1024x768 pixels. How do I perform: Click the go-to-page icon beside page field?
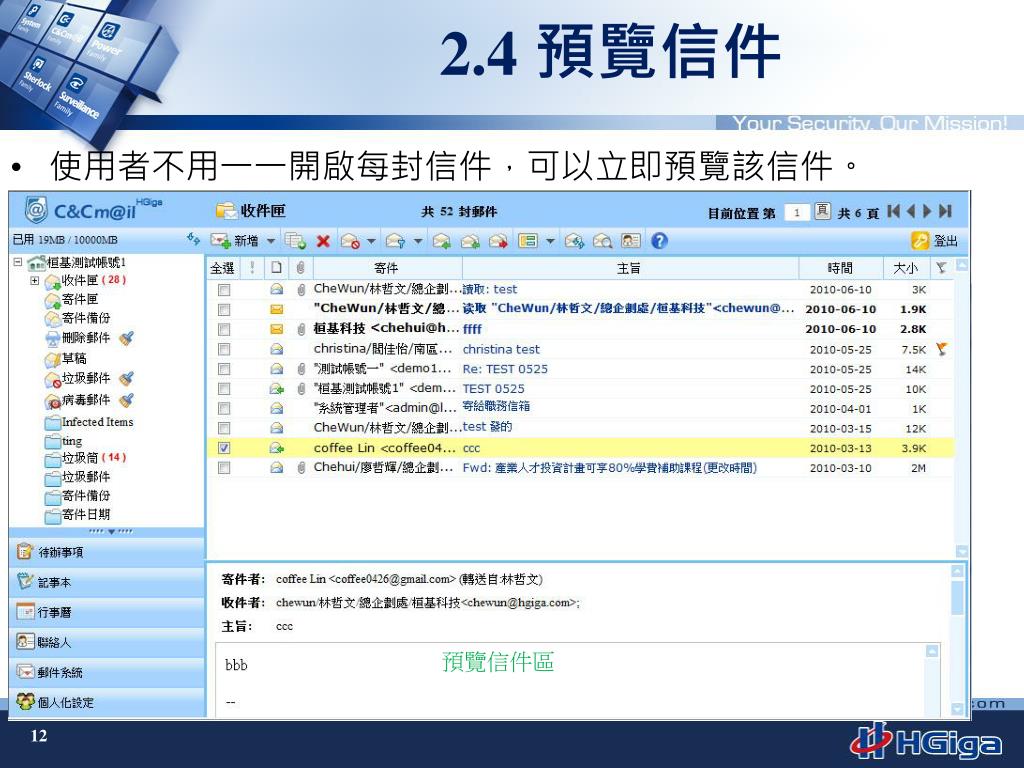point(822,212)
